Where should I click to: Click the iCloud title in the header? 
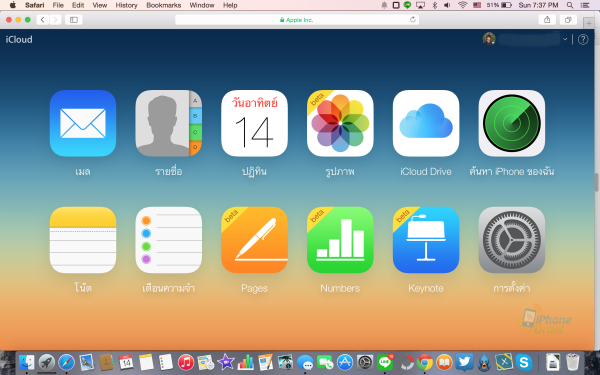coord(19,39)
